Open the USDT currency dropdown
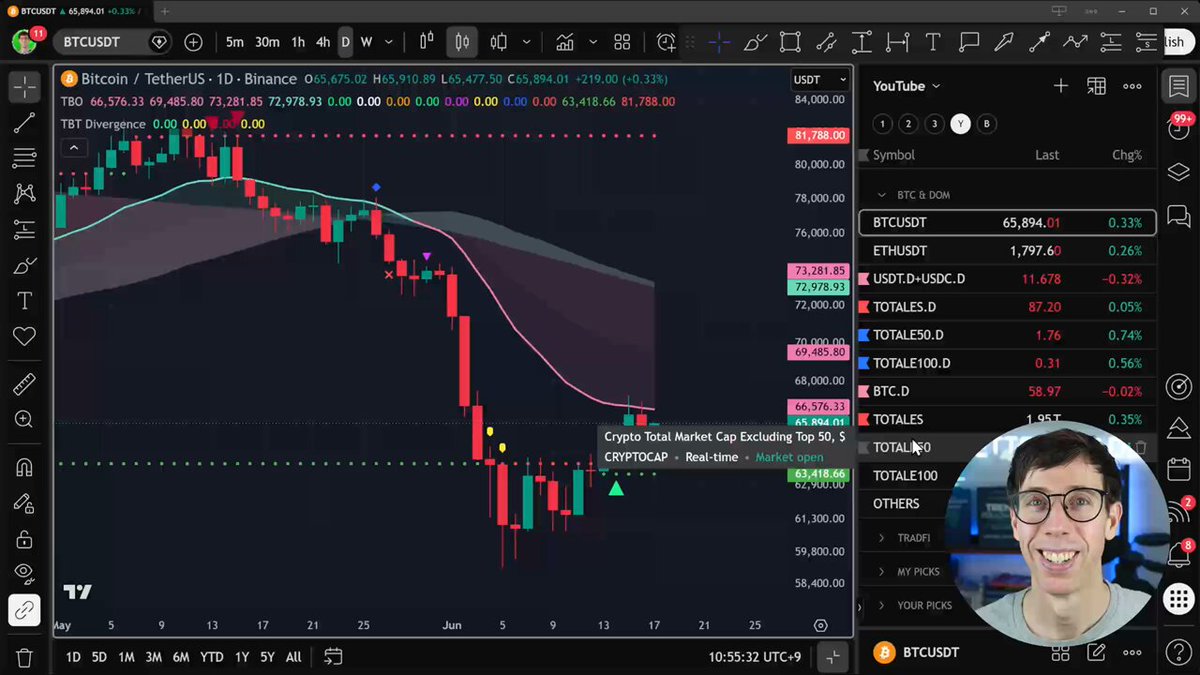Image resolution: width=1200 pixels, height=675 pixels. click(x=820, y=79)
